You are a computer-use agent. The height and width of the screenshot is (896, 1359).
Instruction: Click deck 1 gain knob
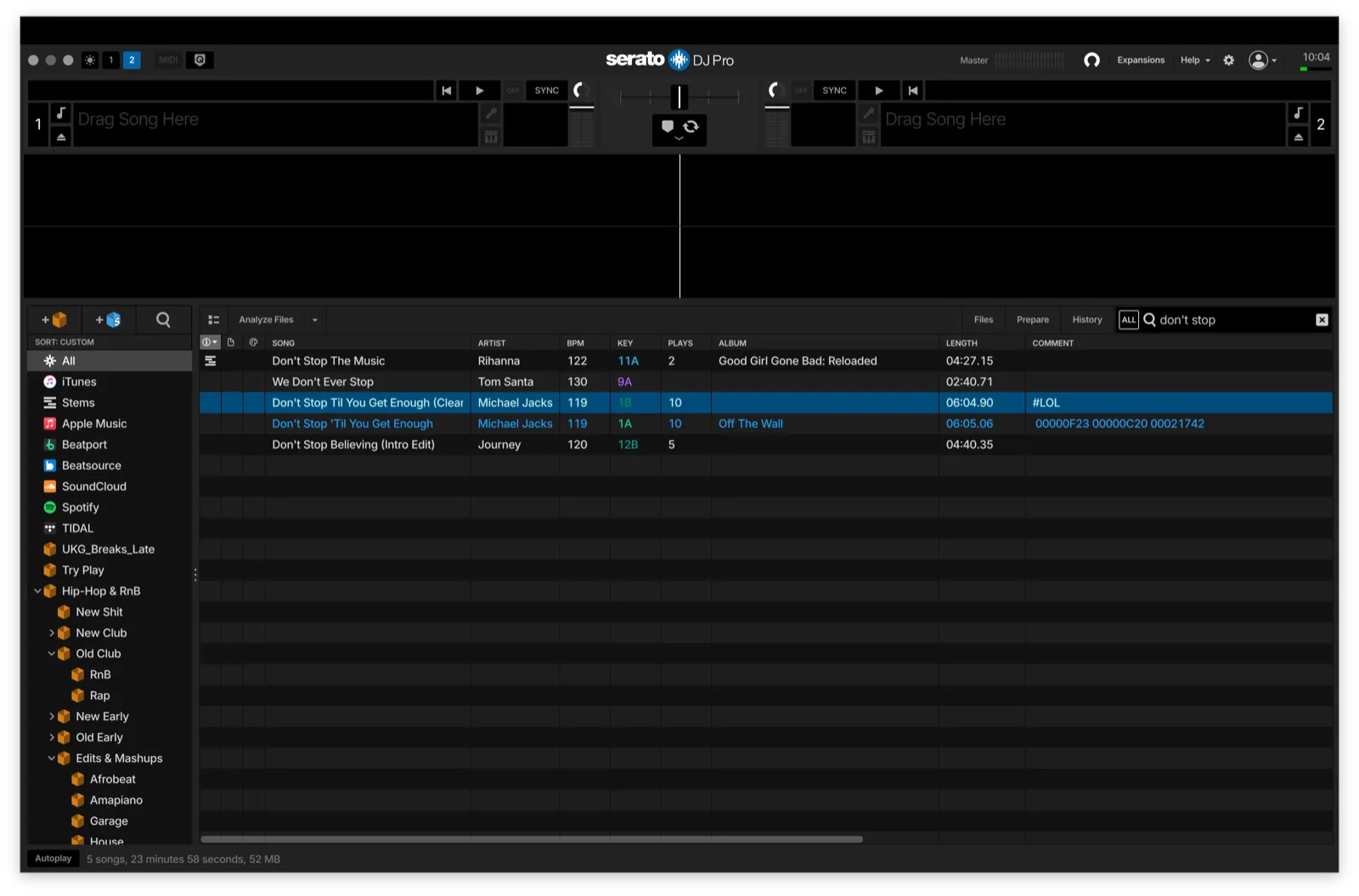coord(580,90)
